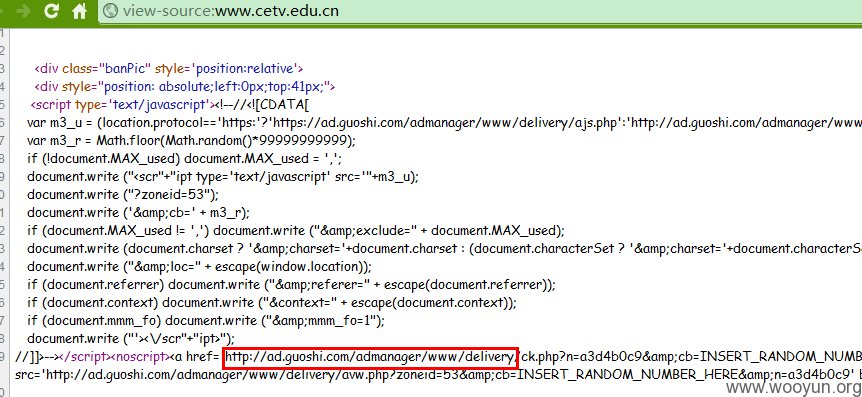Click the "<scr"+"ipt type=" document.write line

(223, 177)
